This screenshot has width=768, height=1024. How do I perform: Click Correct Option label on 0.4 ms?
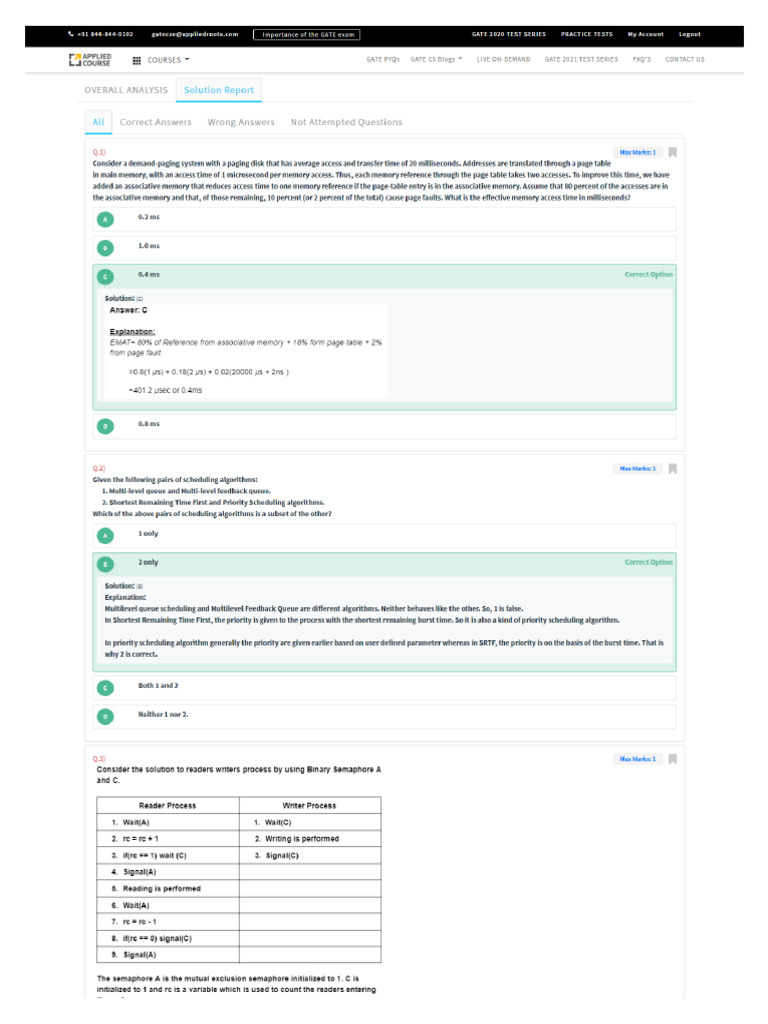click(648, 274)
